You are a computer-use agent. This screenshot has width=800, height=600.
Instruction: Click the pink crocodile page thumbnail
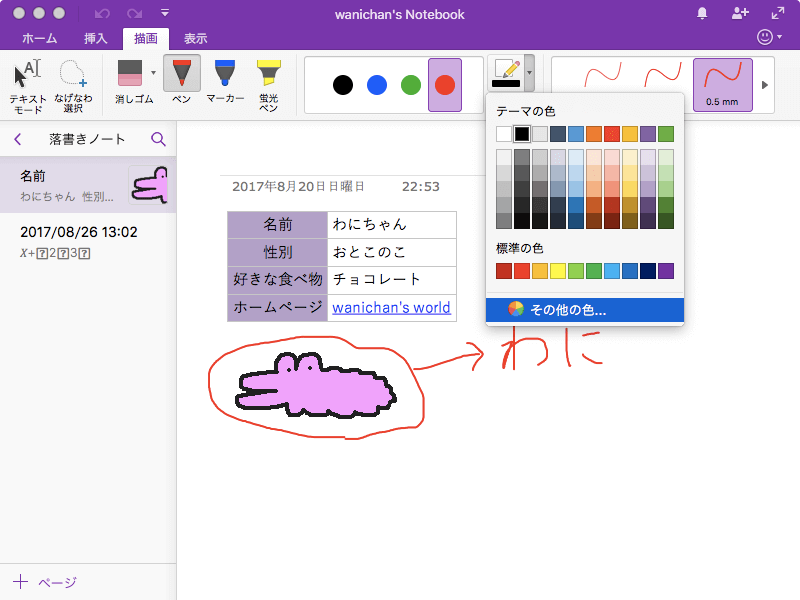pos(149,185)
